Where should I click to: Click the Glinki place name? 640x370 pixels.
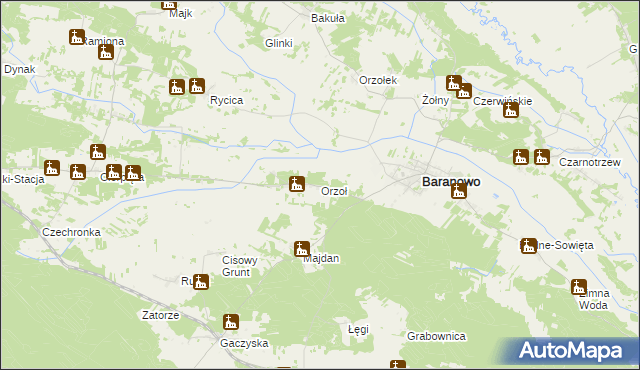[279, 43]
